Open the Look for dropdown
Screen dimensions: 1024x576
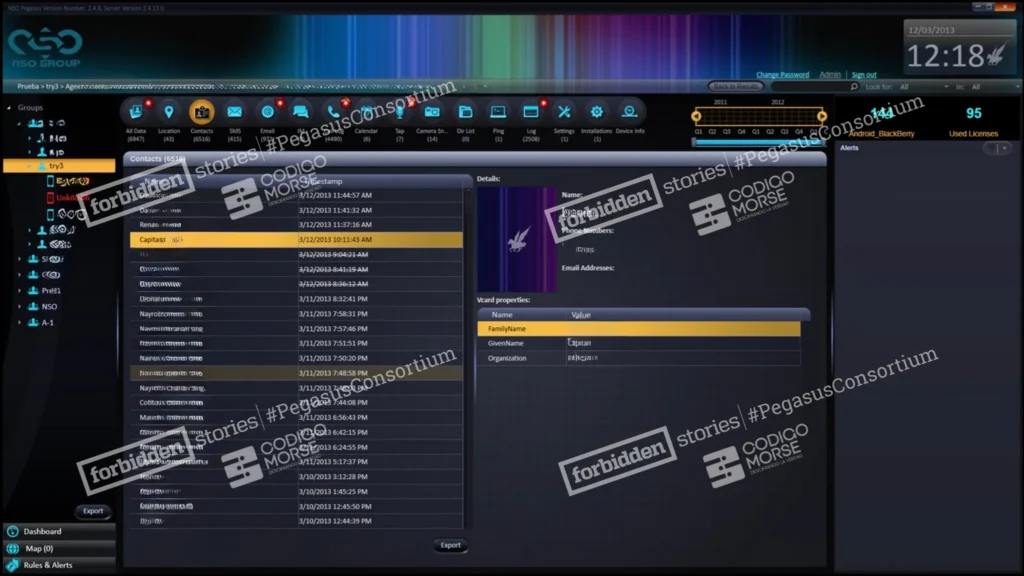point(923,87)
